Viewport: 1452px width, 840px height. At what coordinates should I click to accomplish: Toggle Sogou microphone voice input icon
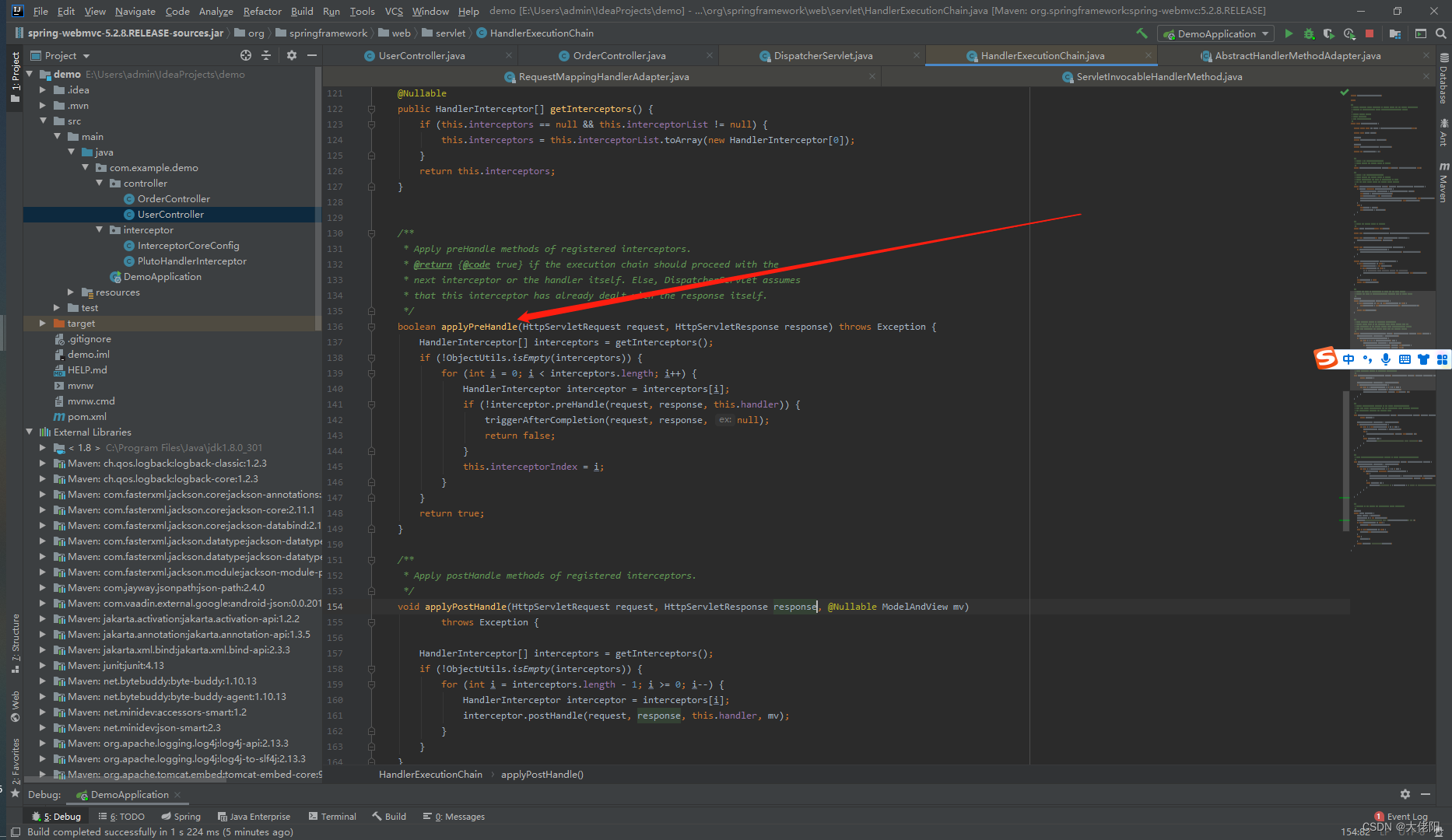(1385, 359)
